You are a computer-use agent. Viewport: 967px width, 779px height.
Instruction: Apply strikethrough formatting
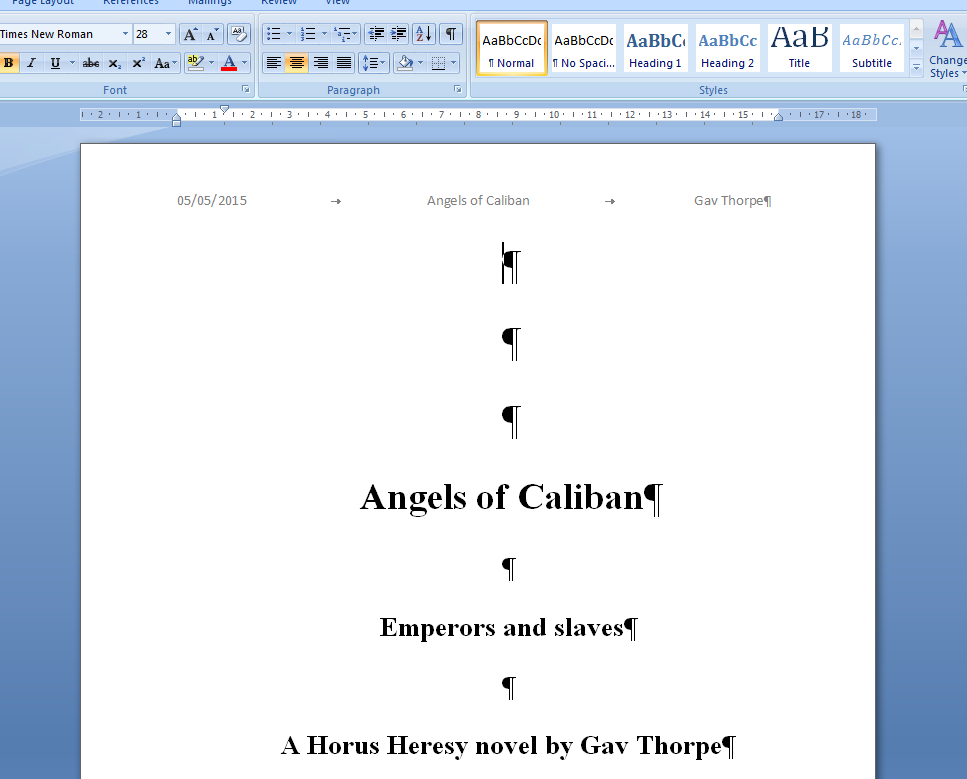(x=91, y=63)
